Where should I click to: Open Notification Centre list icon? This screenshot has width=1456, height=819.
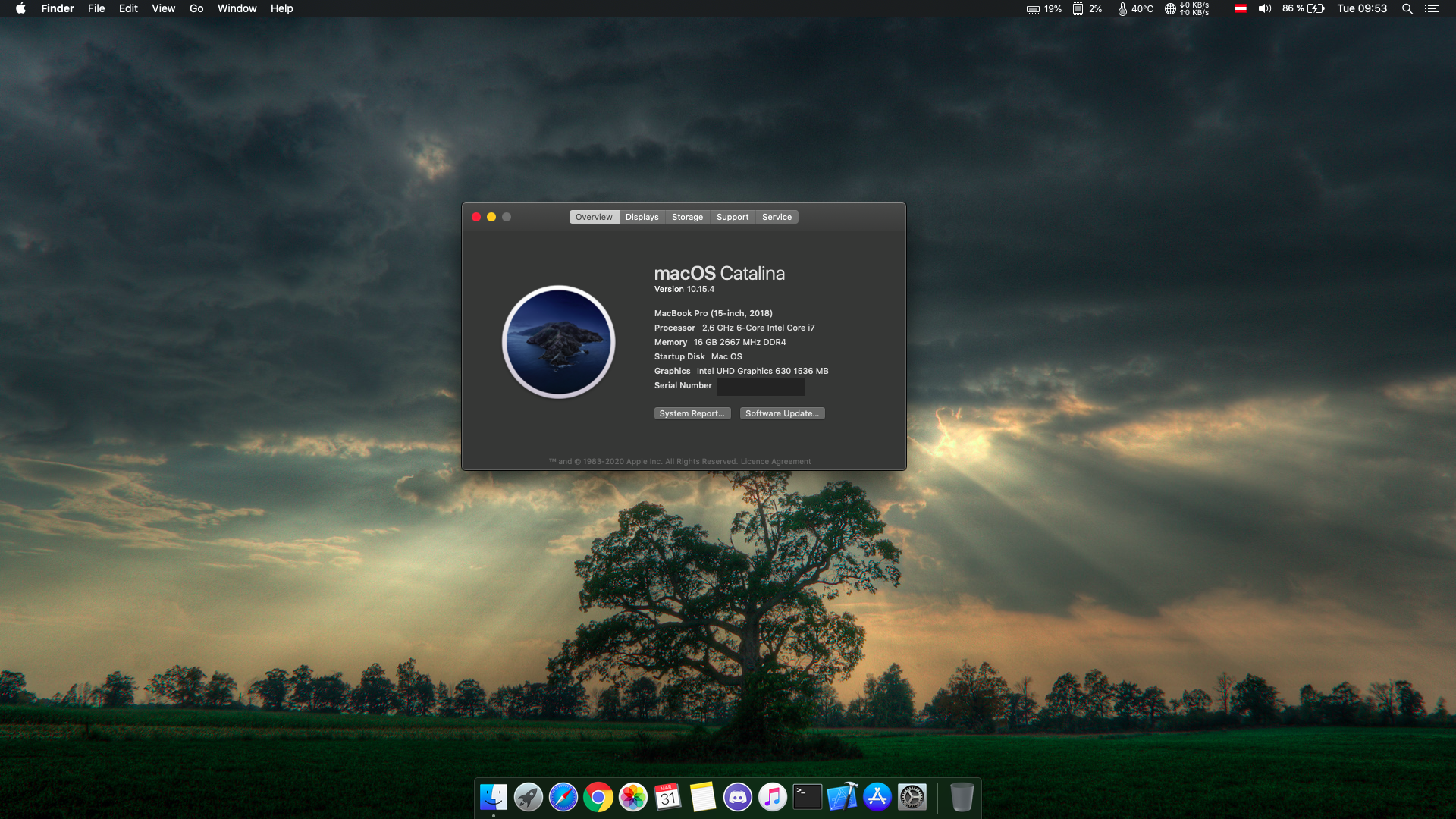(x=1432, y=8)
